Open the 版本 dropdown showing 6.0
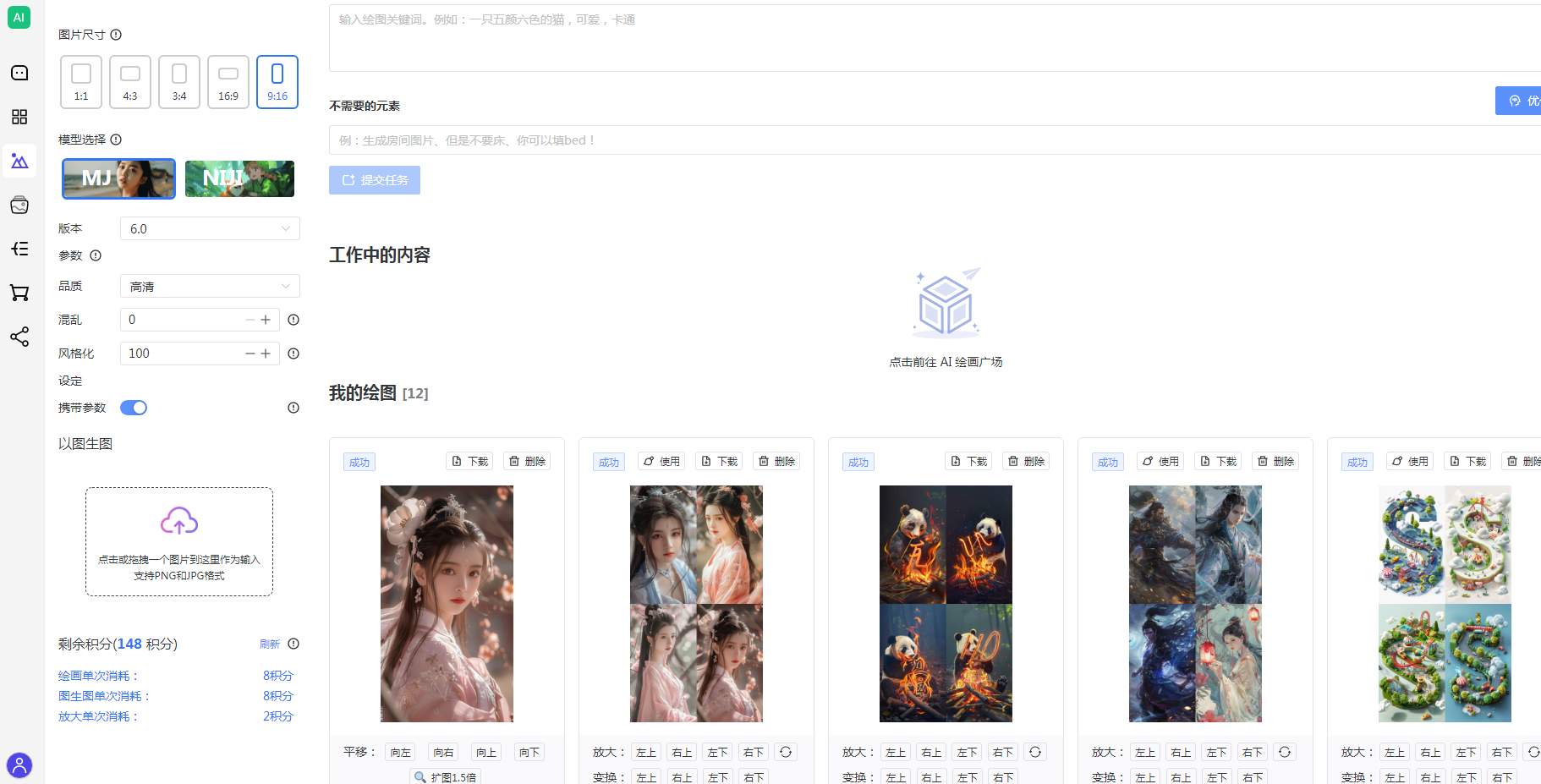The image size is (1541, 784). pos(210,228)
